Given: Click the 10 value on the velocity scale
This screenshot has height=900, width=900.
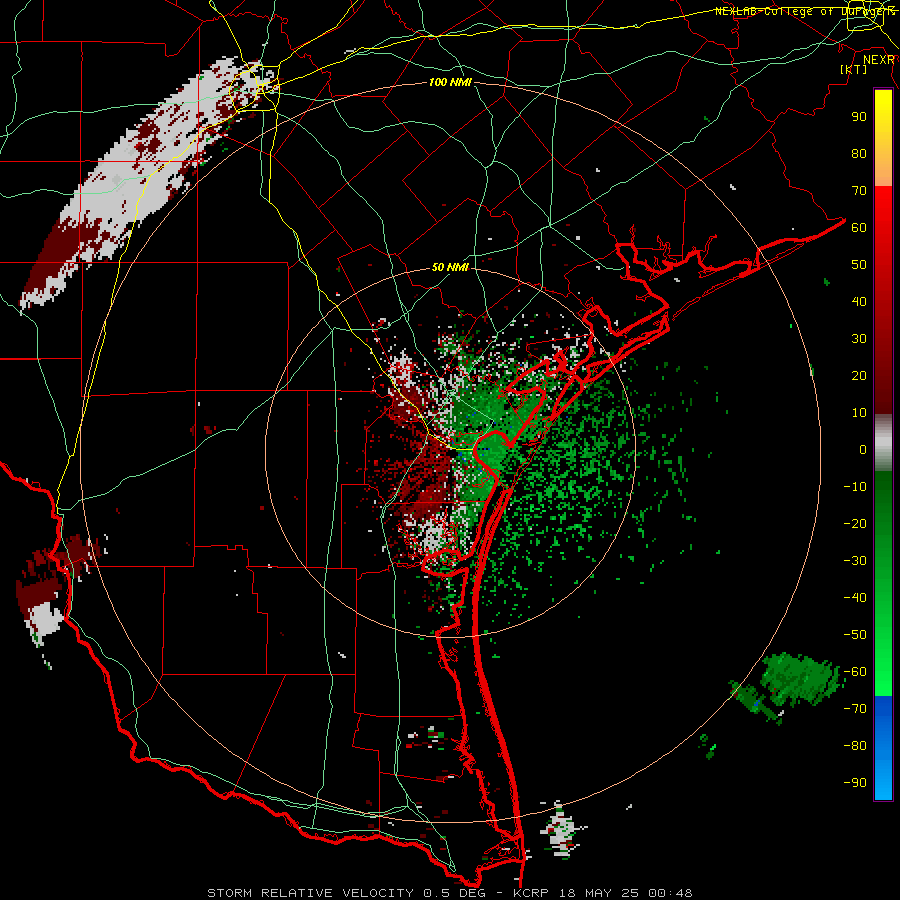Looking at the screenshot, I should pos(859,413).
